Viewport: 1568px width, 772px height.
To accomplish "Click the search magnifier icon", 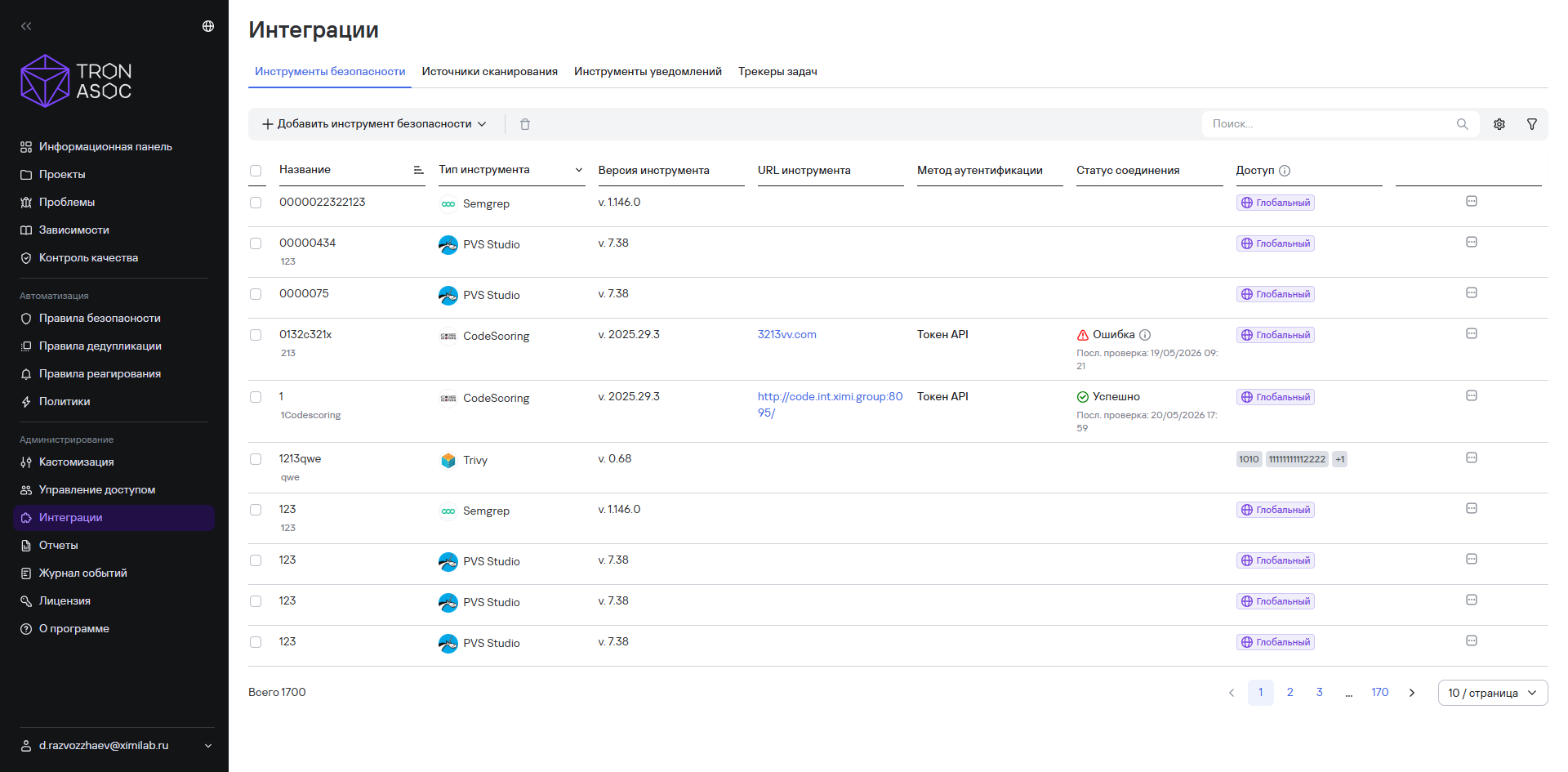I will [1462, 124].
